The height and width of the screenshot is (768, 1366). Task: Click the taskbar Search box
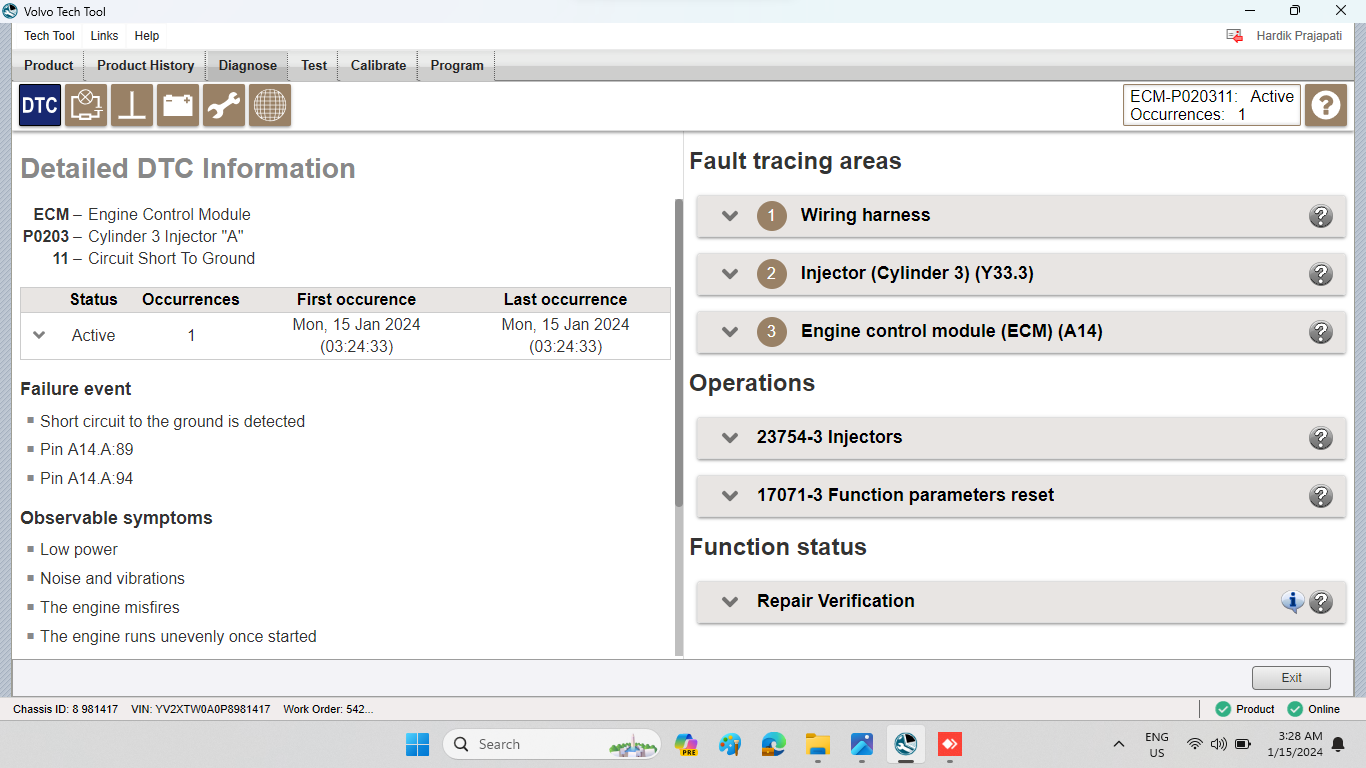tap(551, 744)
